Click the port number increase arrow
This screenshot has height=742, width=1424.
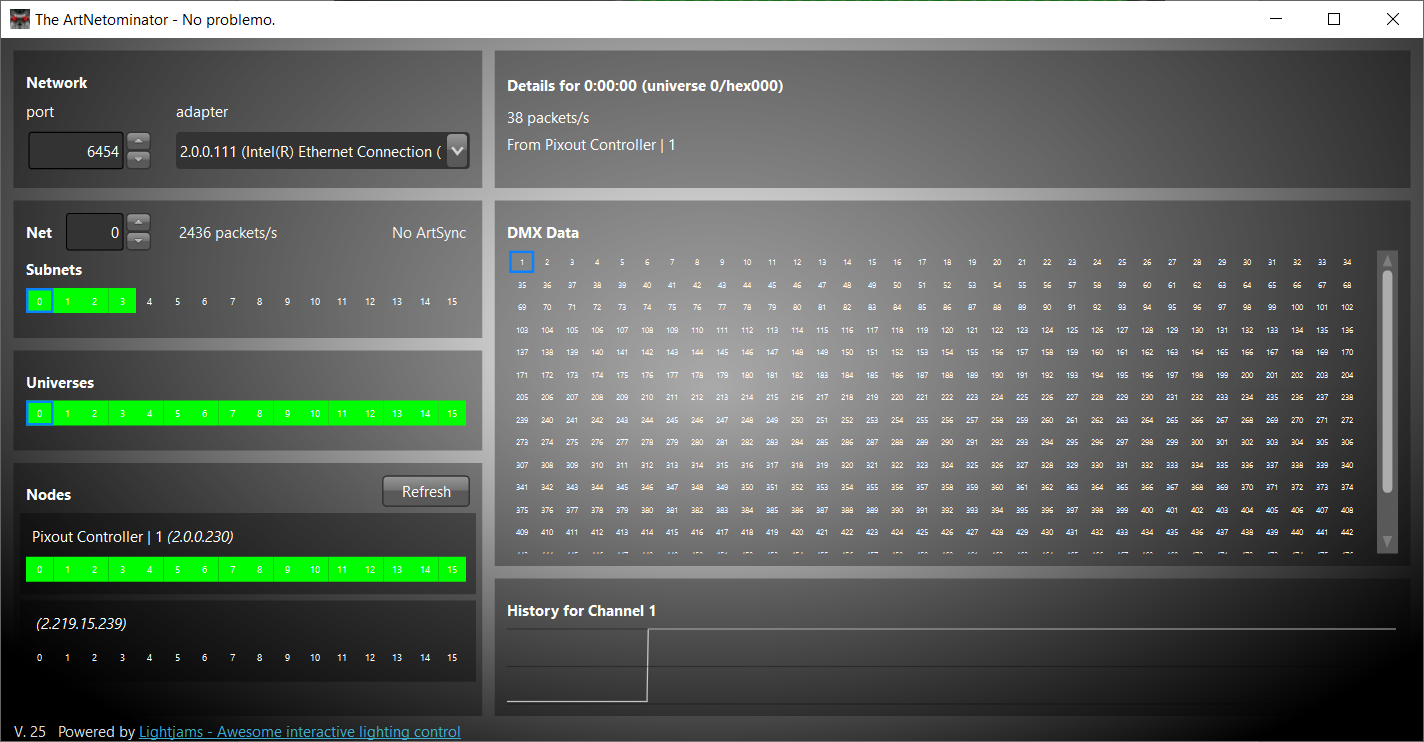(139, 142)
